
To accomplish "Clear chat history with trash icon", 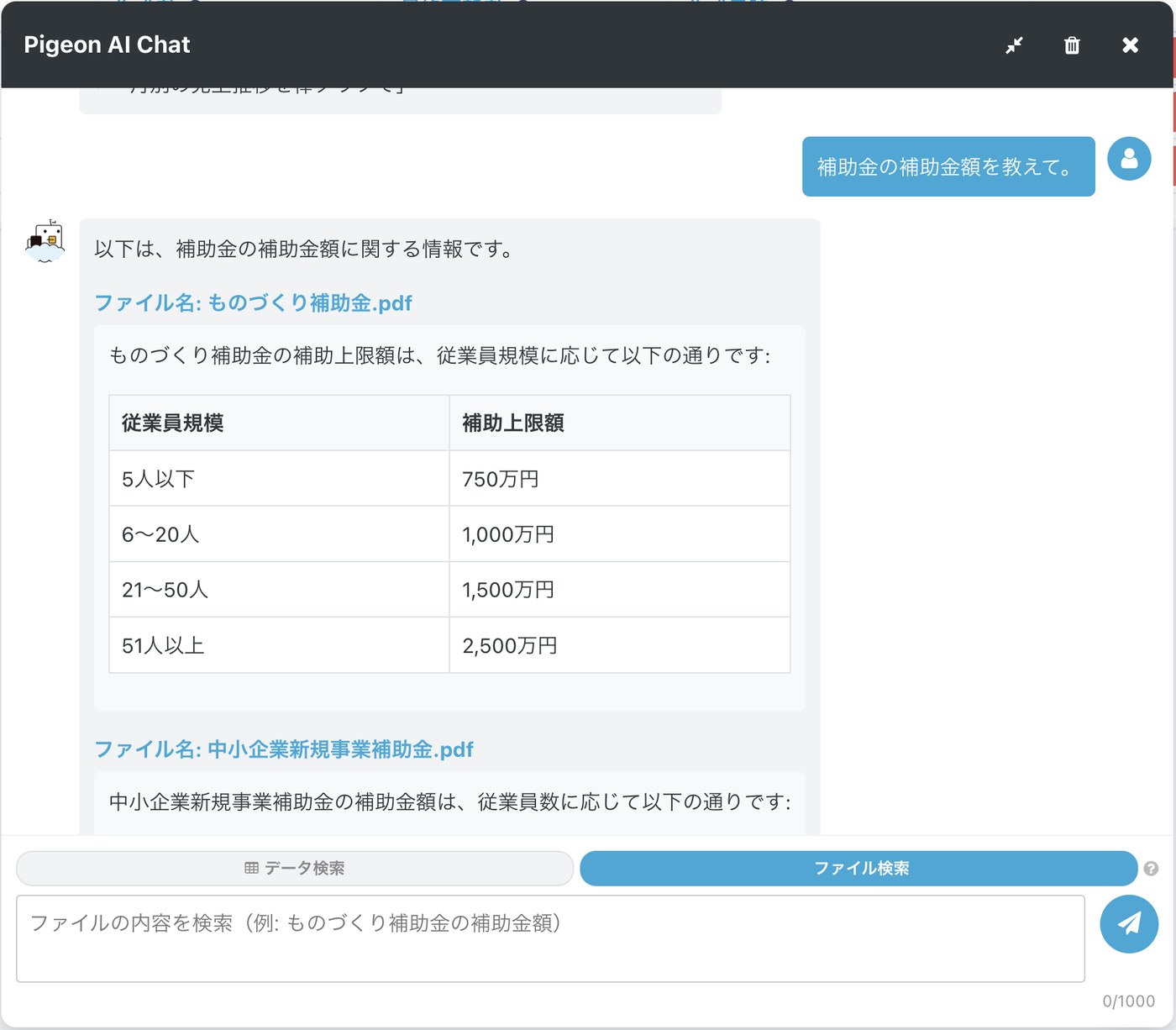I will point(1072,45).
